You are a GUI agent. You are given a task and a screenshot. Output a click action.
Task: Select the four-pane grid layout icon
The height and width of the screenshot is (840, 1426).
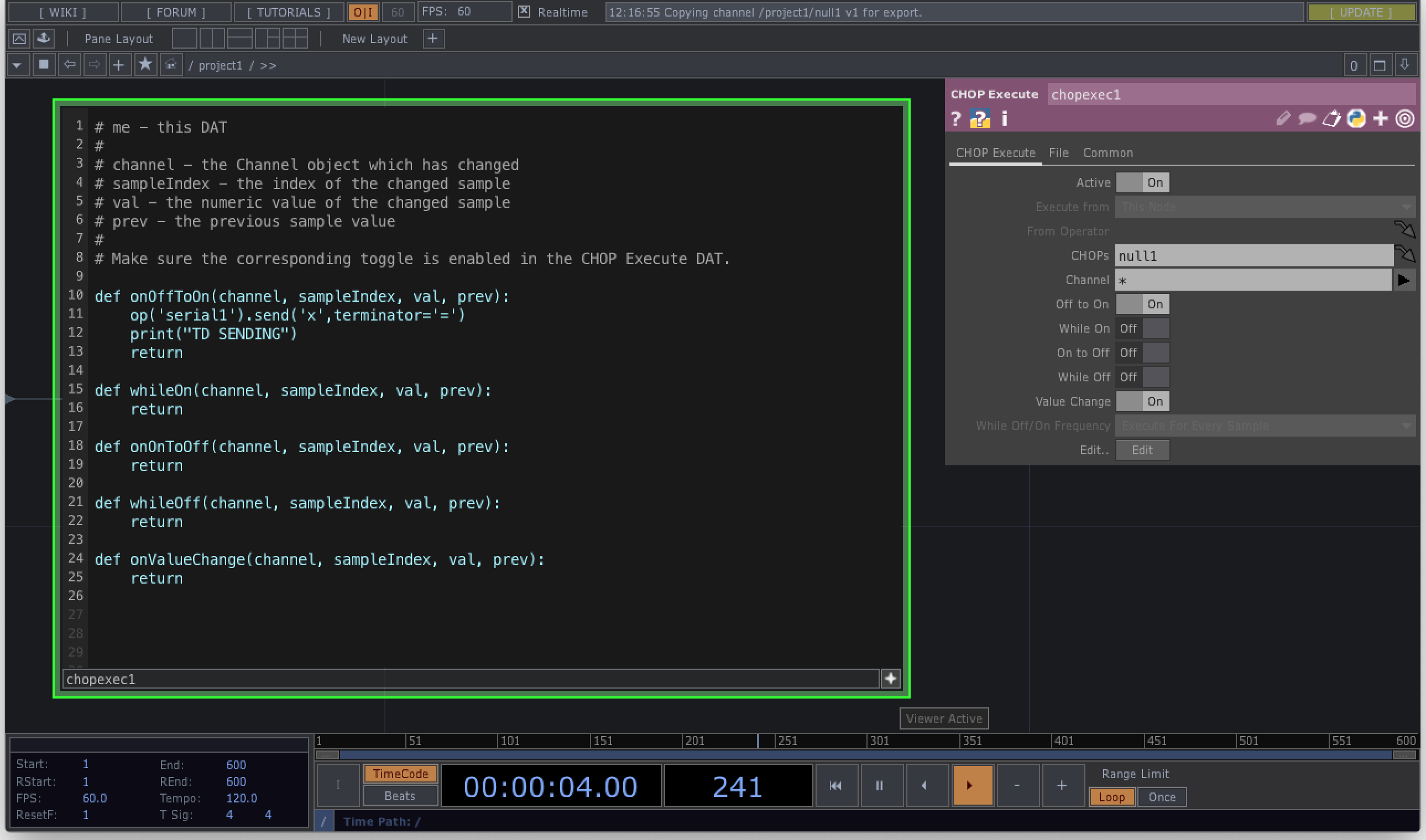point(295,39)
